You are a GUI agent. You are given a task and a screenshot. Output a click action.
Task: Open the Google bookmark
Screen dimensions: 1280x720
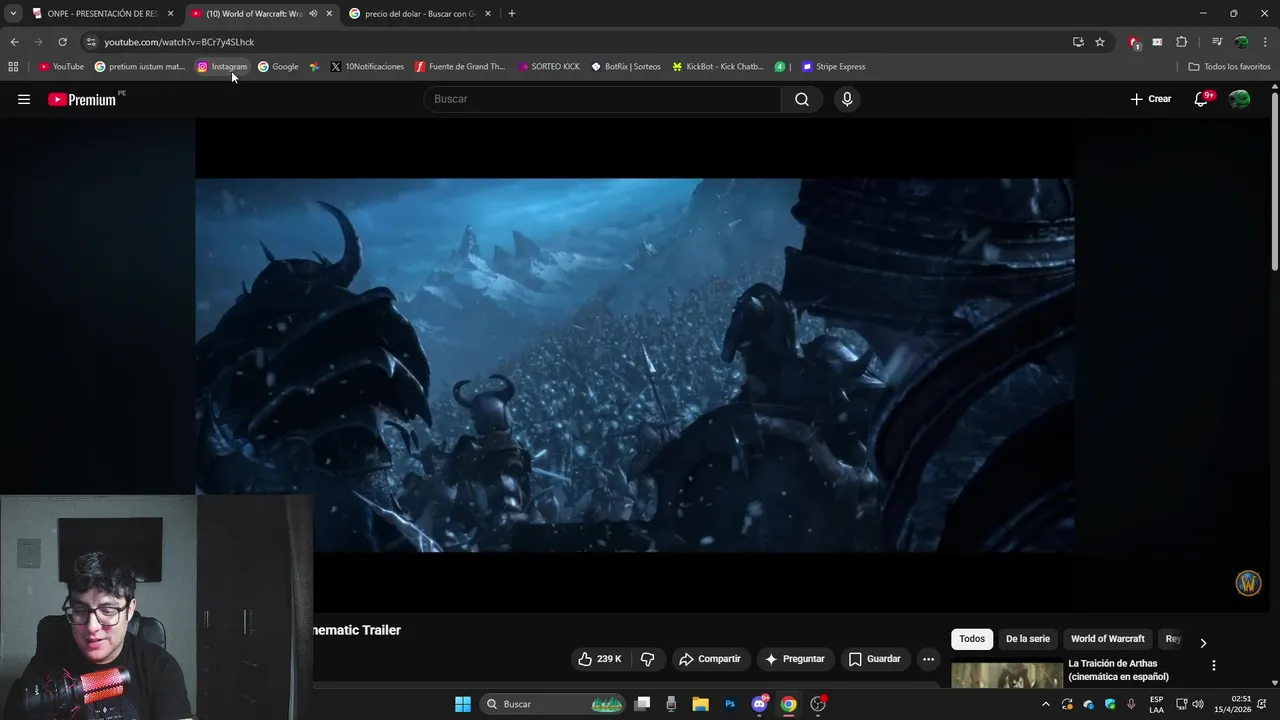(278, 67)
